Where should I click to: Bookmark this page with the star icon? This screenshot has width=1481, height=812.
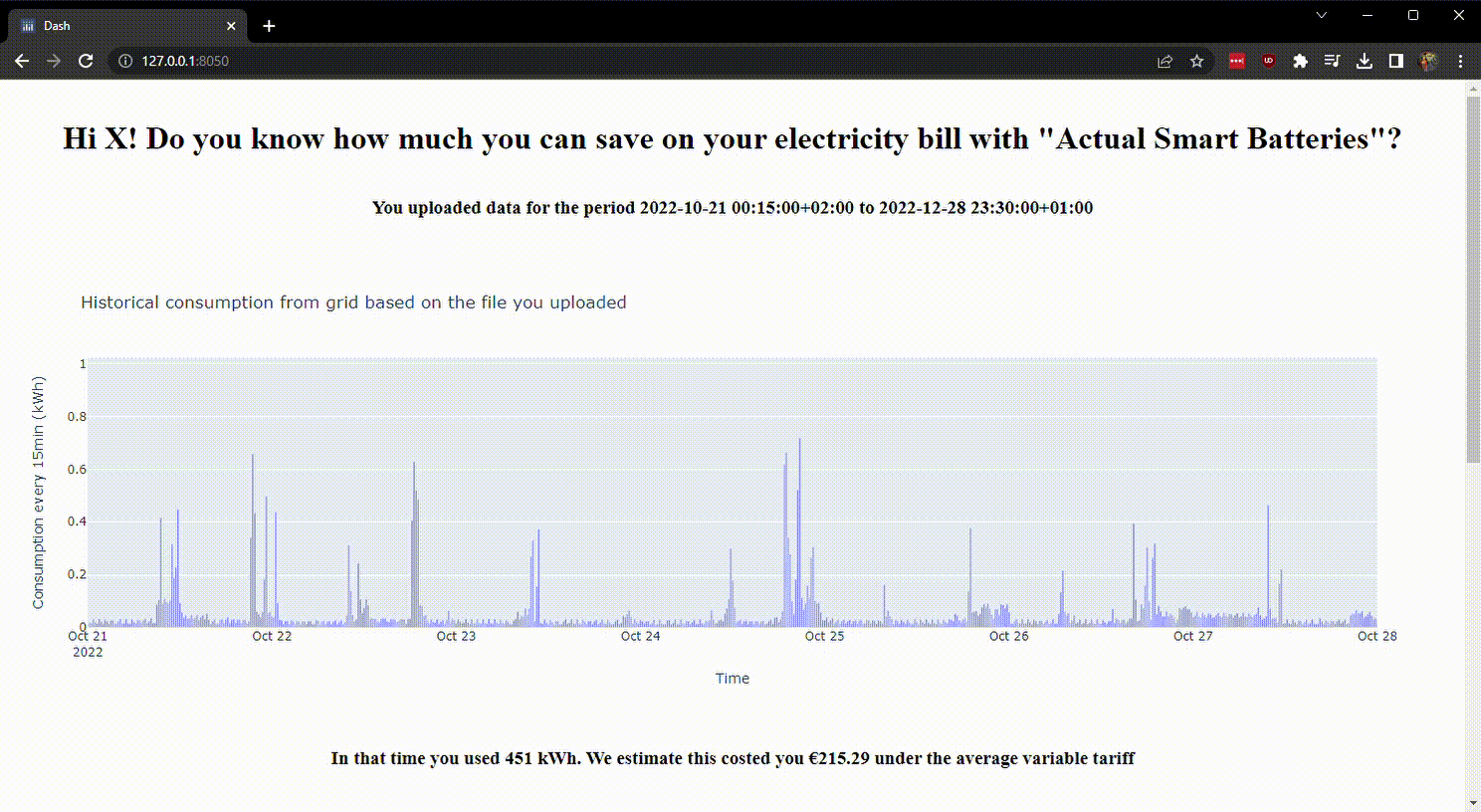[x=1197, y=61]
